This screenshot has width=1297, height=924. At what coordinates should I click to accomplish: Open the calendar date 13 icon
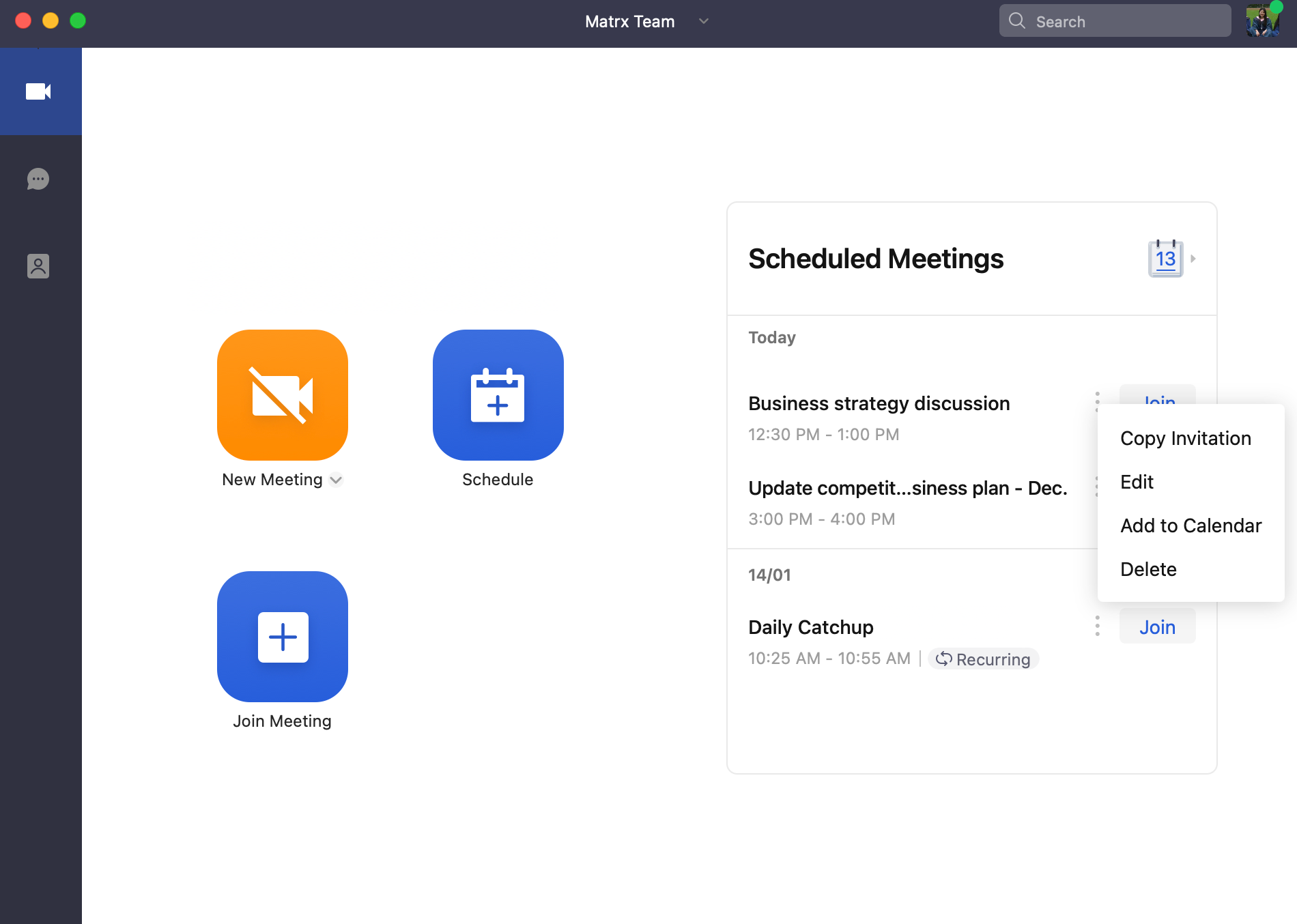(1165, 259)
